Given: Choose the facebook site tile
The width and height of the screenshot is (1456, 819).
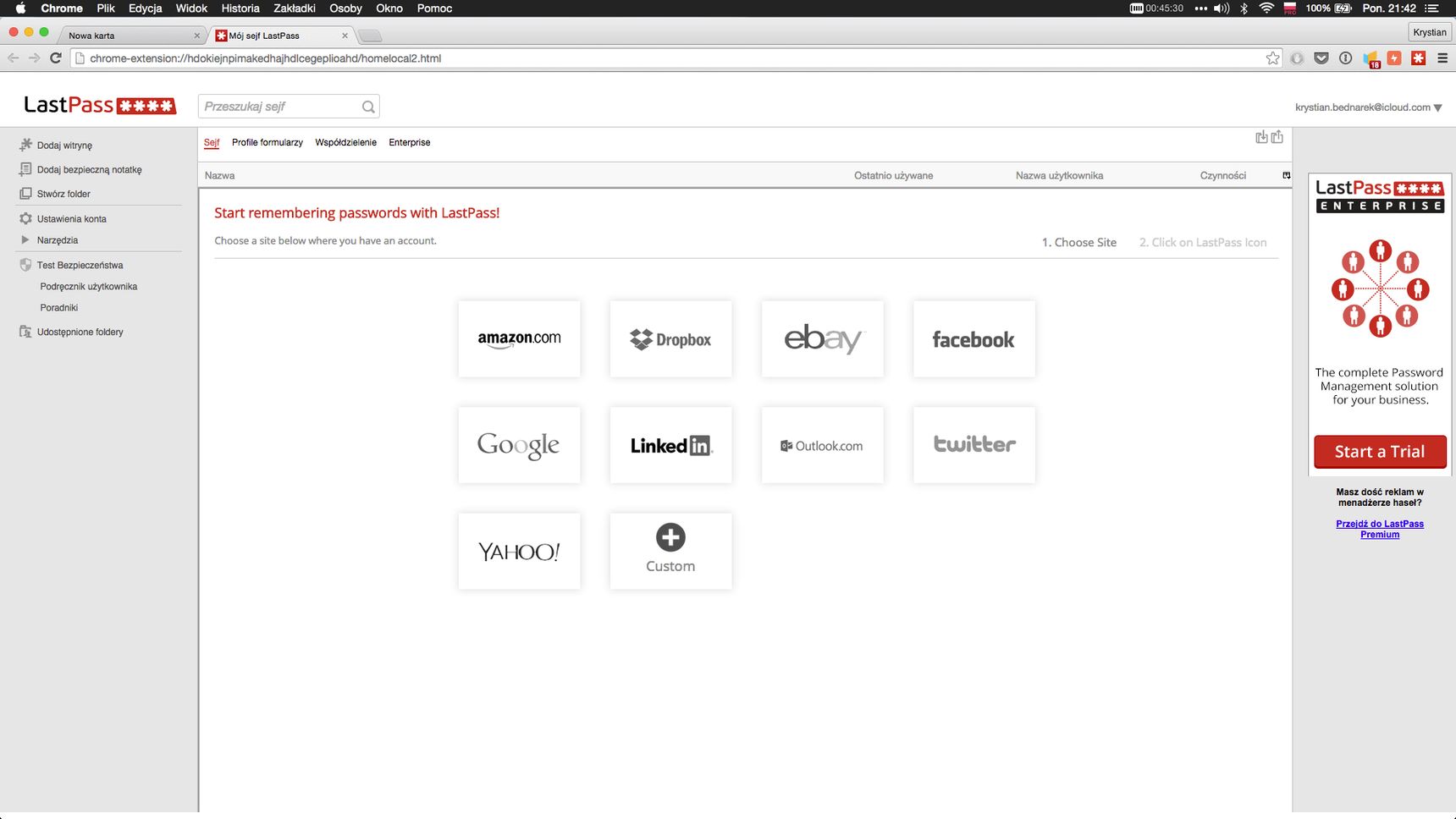Looking at the screenshot, I should pyautogui.click(x=973, y=339).
